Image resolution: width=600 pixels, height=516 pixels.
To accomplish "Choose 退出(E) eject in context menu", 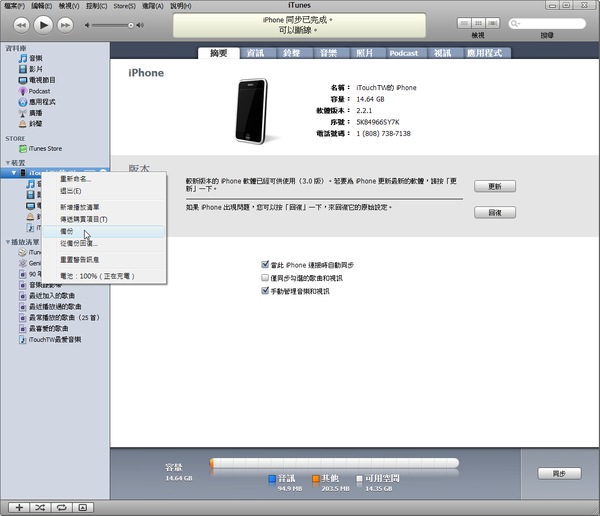I will pos(104,191).
